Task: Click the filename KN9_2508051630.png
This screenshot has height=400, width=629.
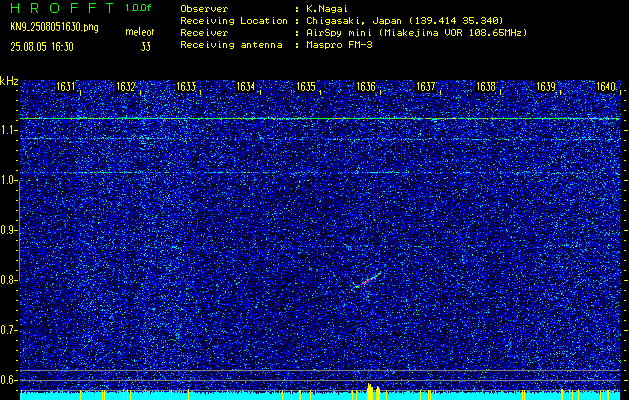Action: [x=54, y=28]
